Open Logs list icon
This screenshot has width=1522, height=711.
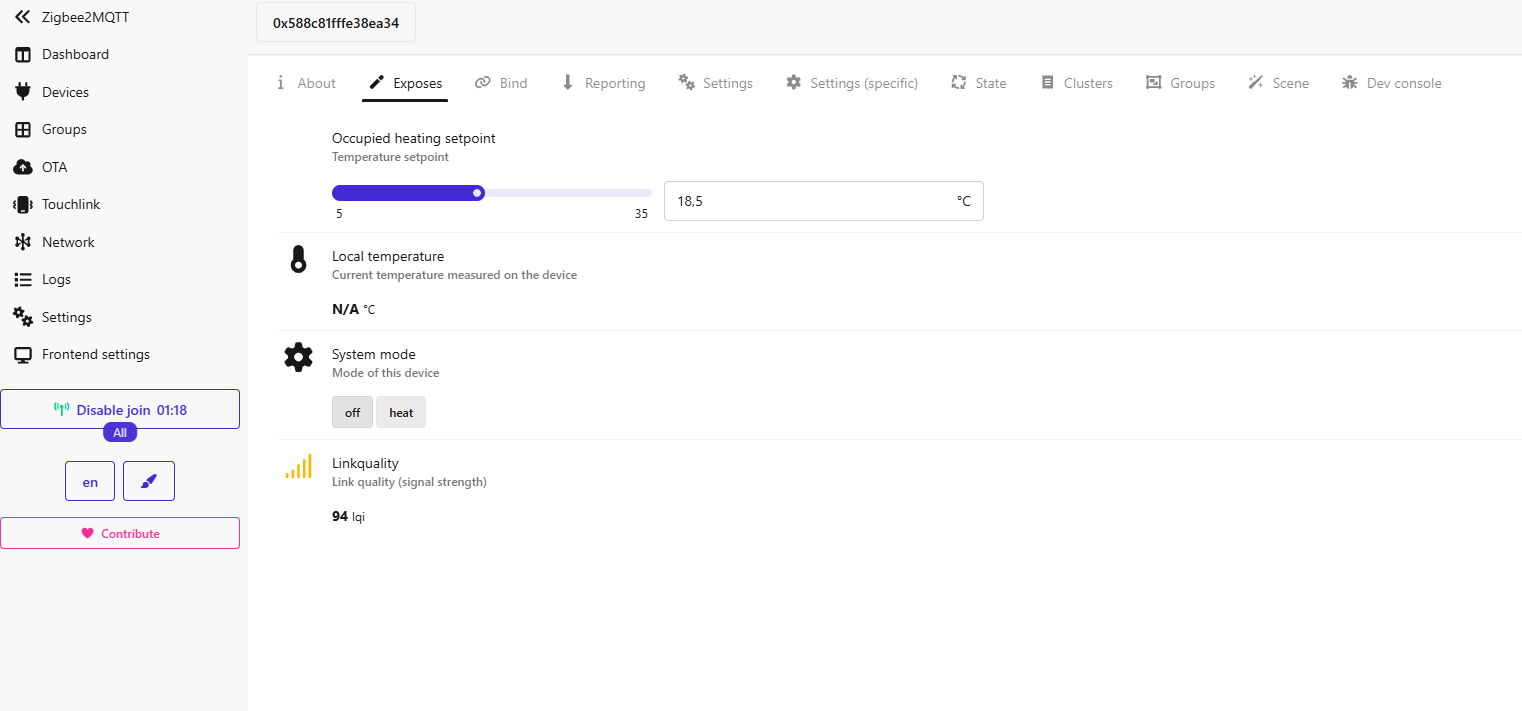click(x=22, y=280)
